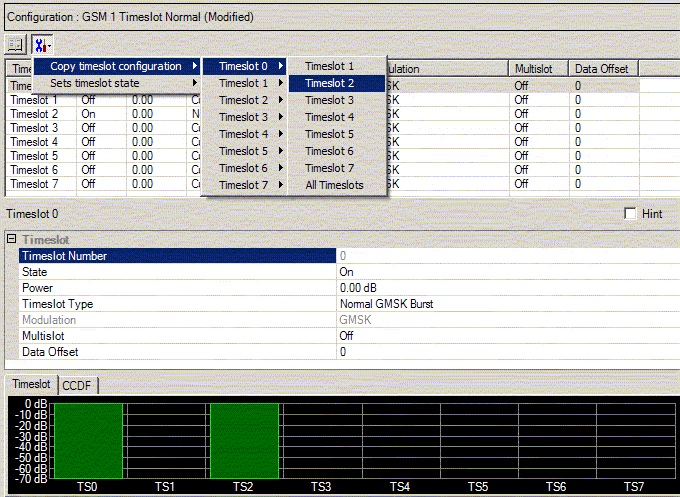Click the 0.00 power cell of Timeslot 4
This screenshot has height=497, width=680.
point(156,142)
